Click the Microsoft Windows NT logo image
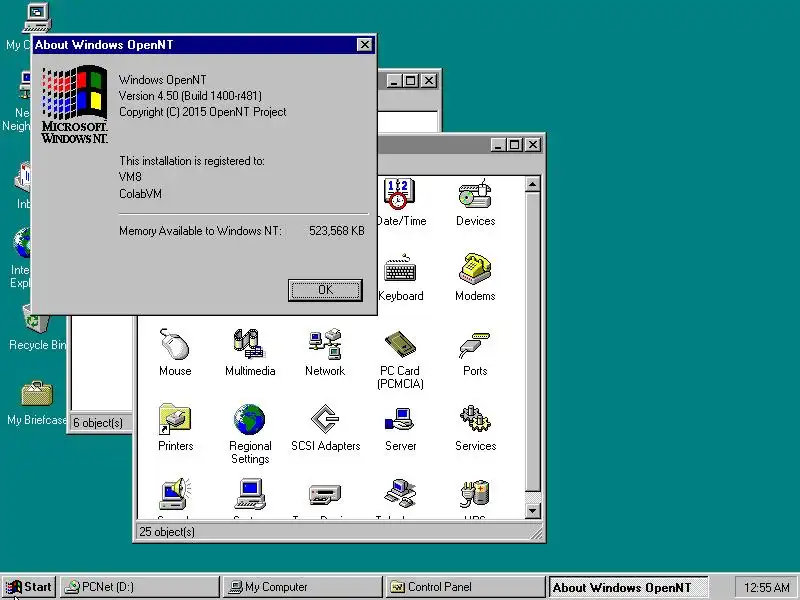800x600 pixels. [x=74, y=104]
